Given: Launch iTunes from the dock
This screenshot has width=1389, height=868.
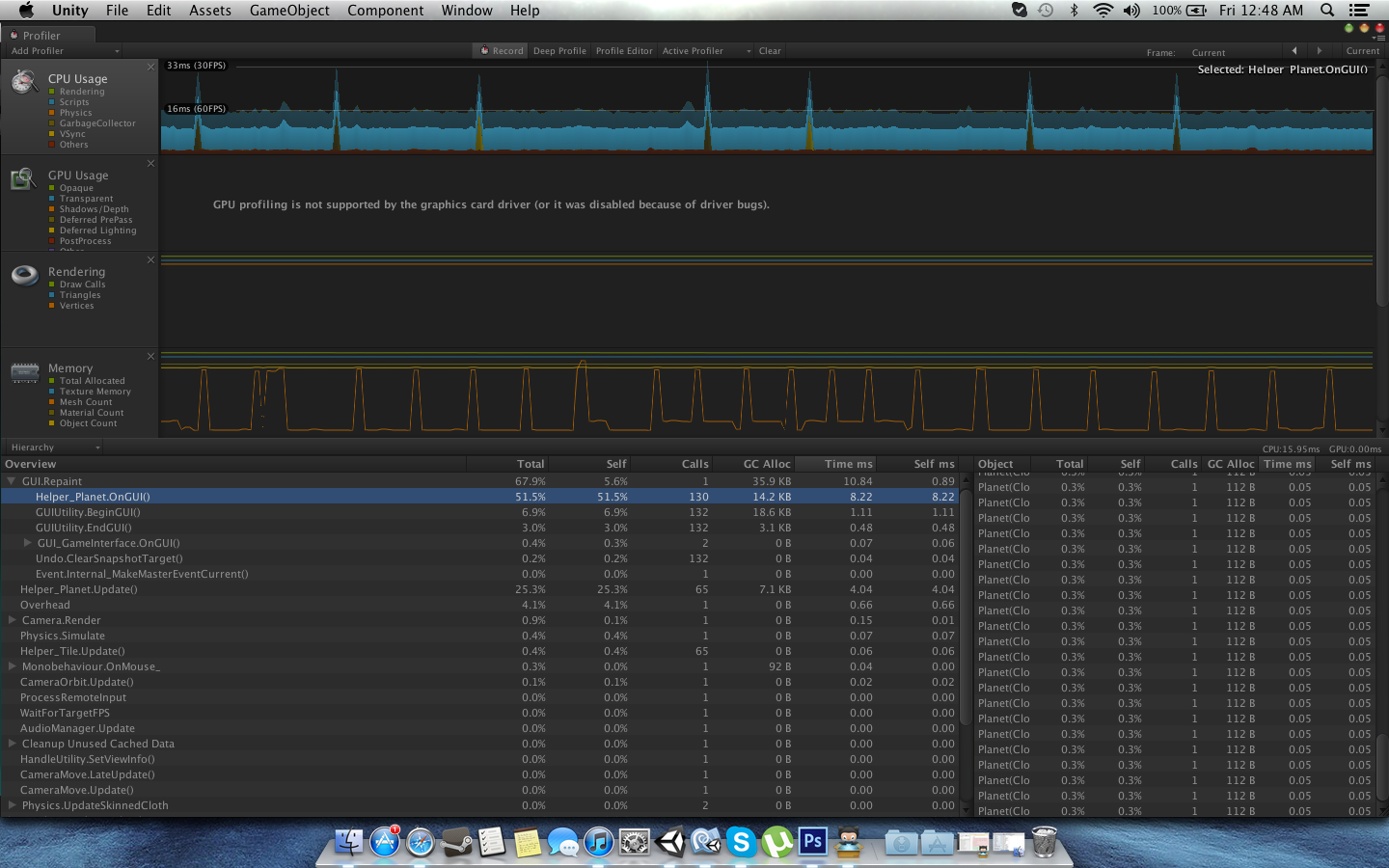Looking at the screenshot, I should pyautogui.click(x=598, y=842).
